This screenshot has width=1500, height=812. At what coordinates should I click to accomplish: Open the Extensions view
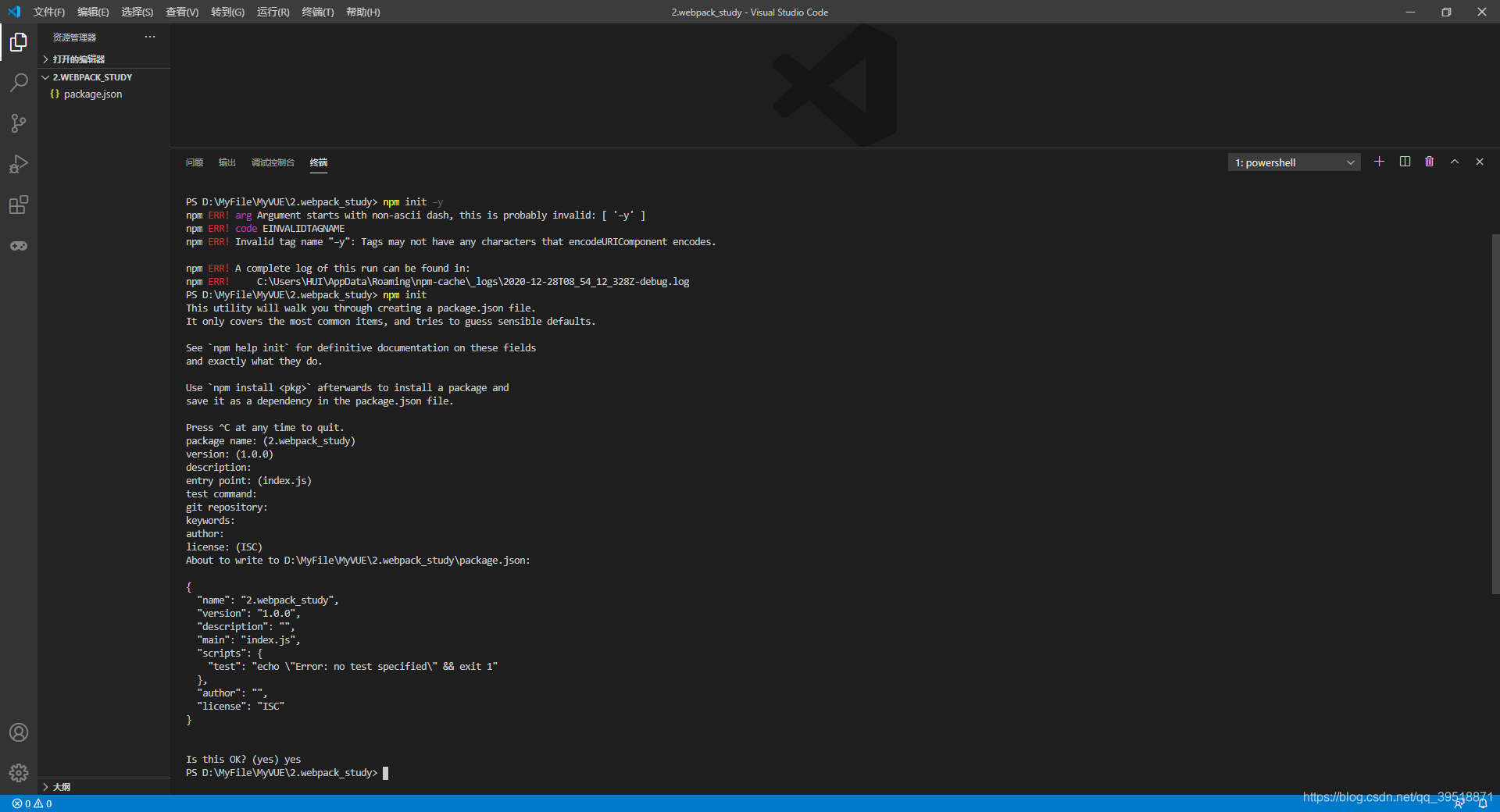19,205
